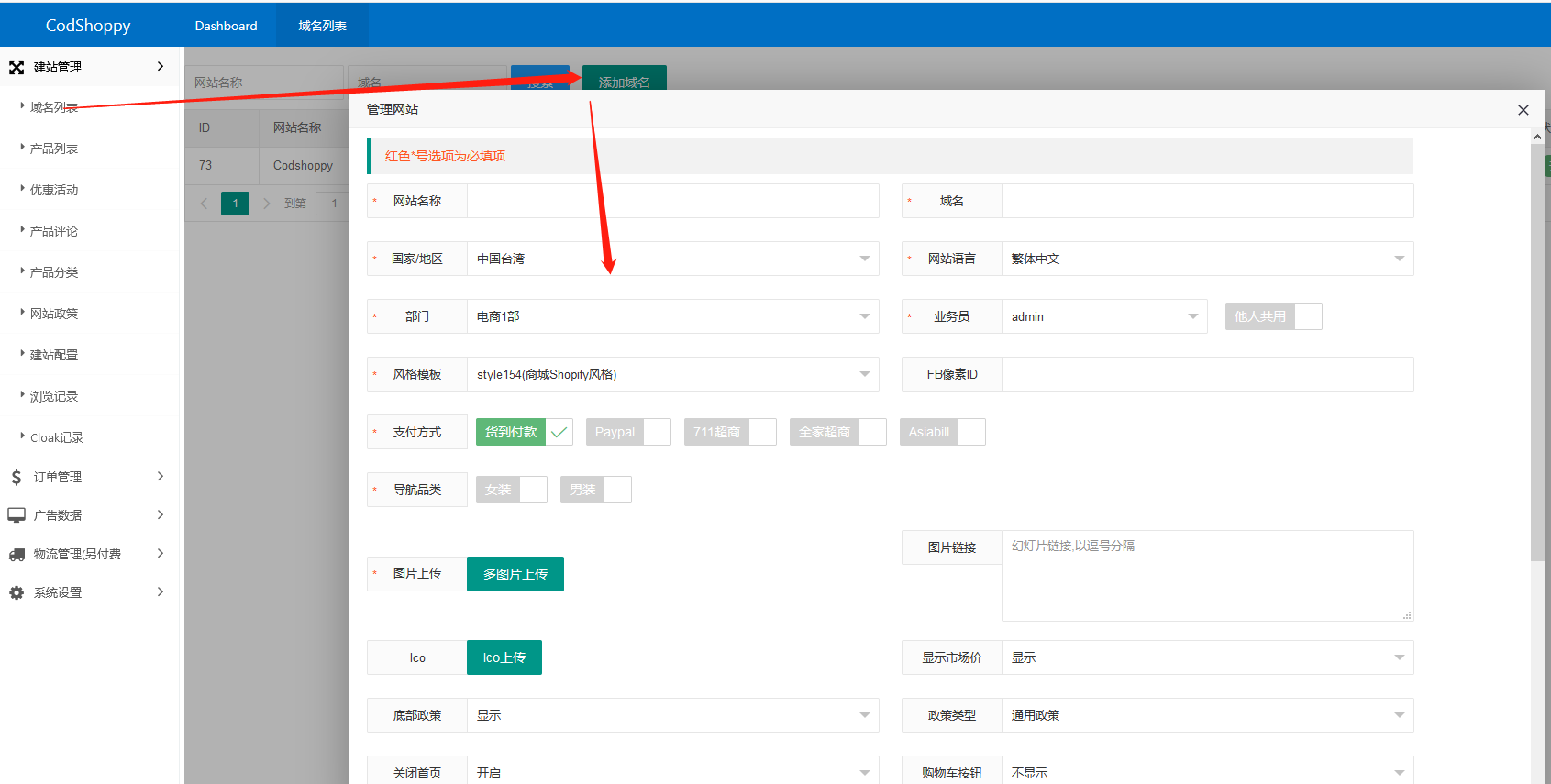
Task: Click 添加域名 button
Action: (x=625, y=79)
